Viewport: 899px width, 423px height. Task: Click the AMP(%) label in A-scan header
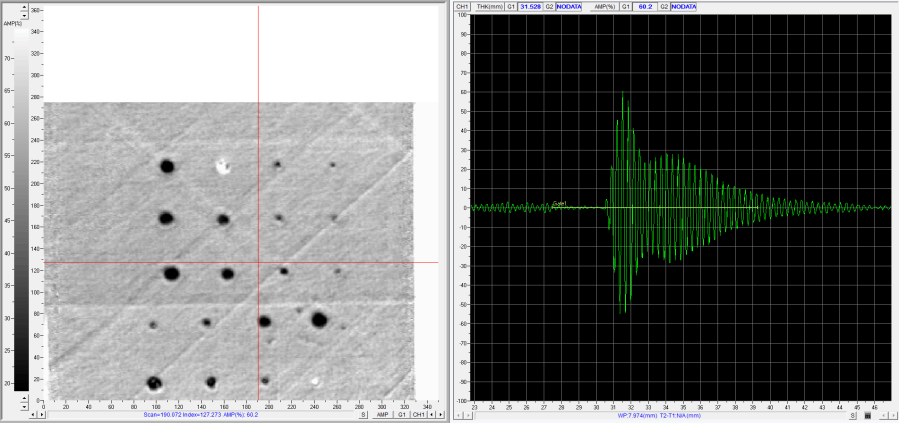pos(606,6)
